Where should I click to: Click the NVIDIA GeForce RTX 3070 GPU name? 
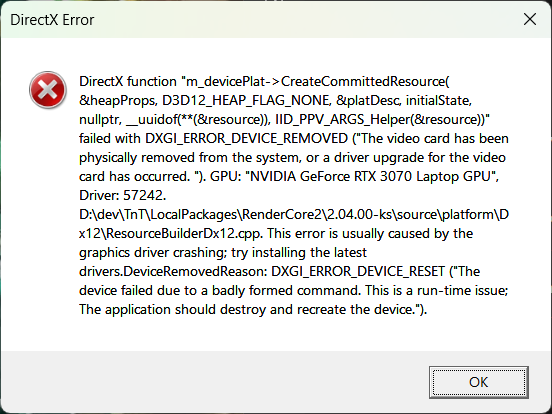point(371,176)
